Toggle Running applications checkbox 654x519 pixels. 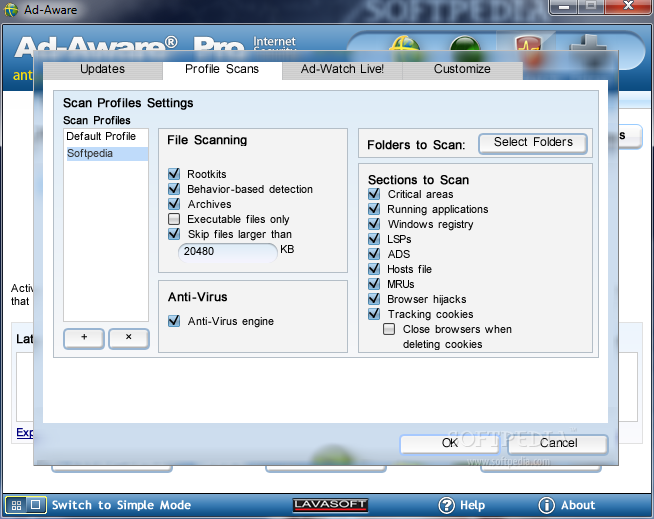coord(374,209)
